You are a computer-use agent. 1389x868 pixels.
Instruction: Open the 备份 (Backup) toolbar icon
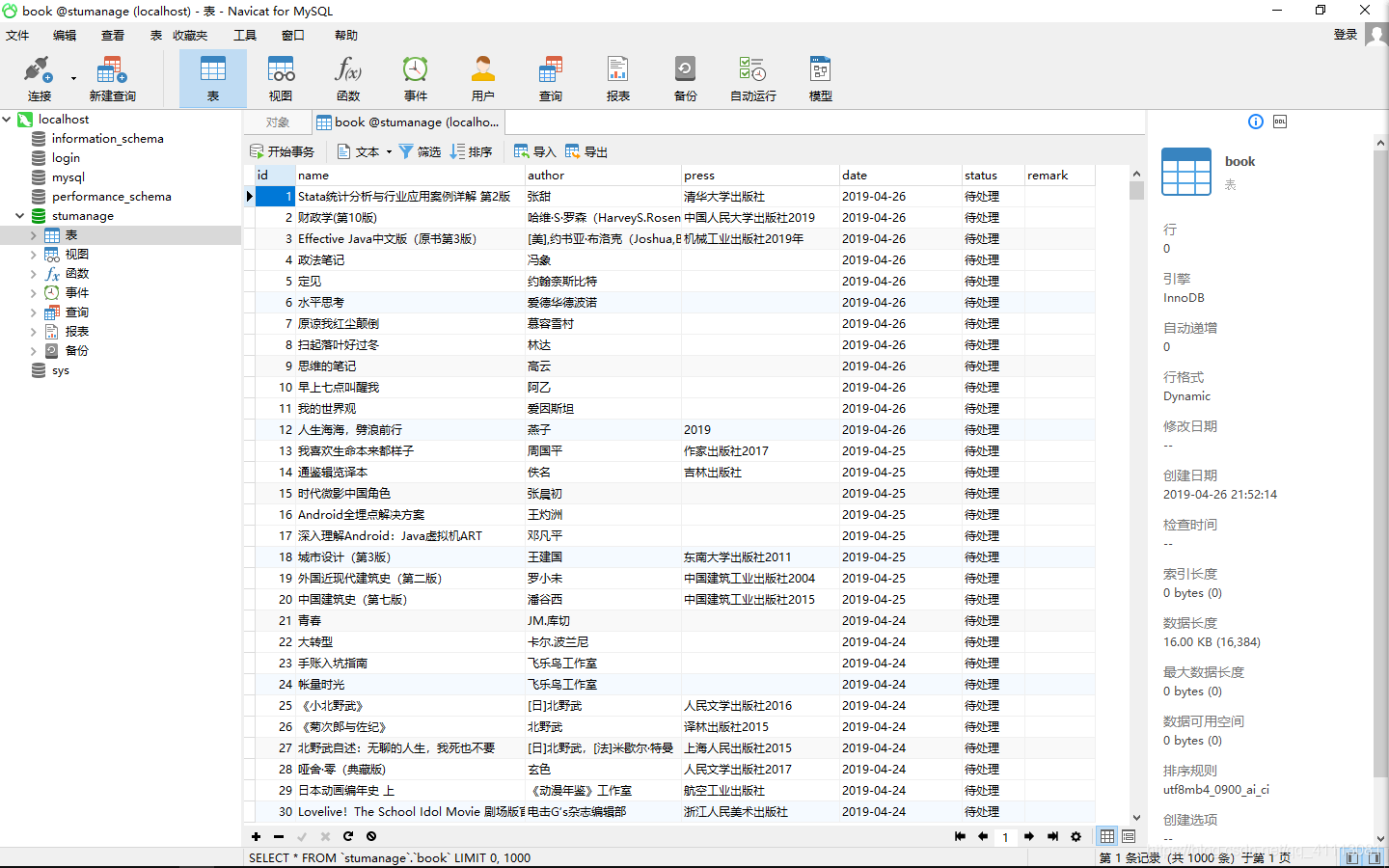pos(686,78)
